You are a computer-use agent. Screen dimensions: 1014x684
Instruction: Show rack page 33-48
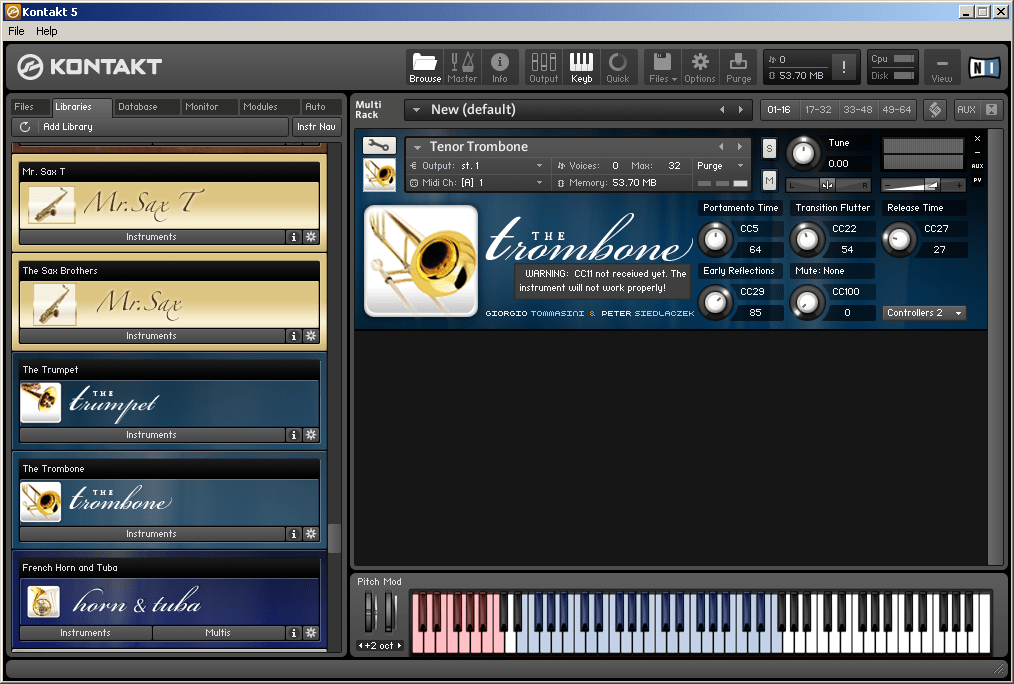coord(858,109)
